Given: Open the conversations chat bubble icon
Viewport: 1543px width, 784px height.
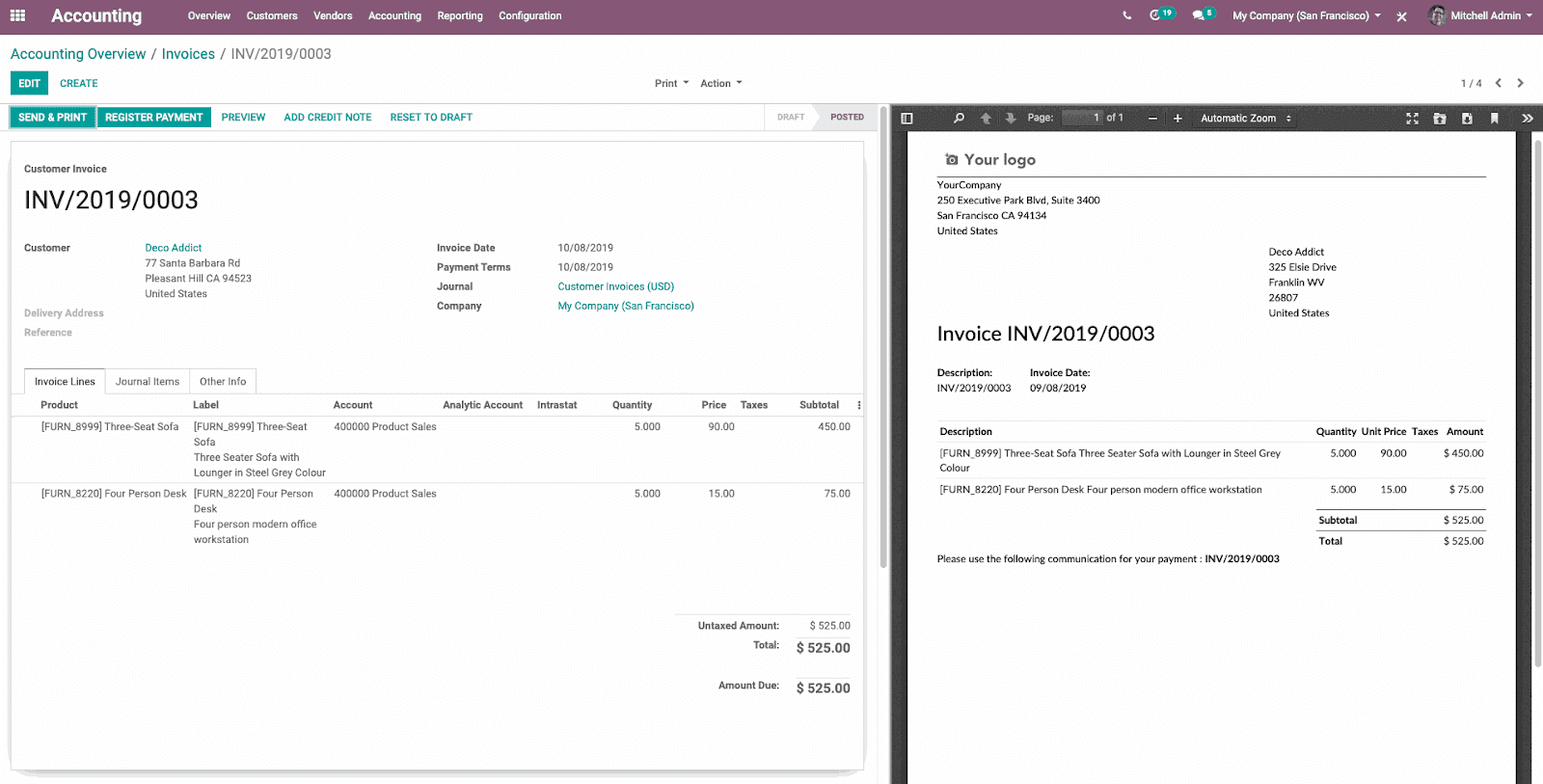Looking at the screenshot, I should [1199, 15].
